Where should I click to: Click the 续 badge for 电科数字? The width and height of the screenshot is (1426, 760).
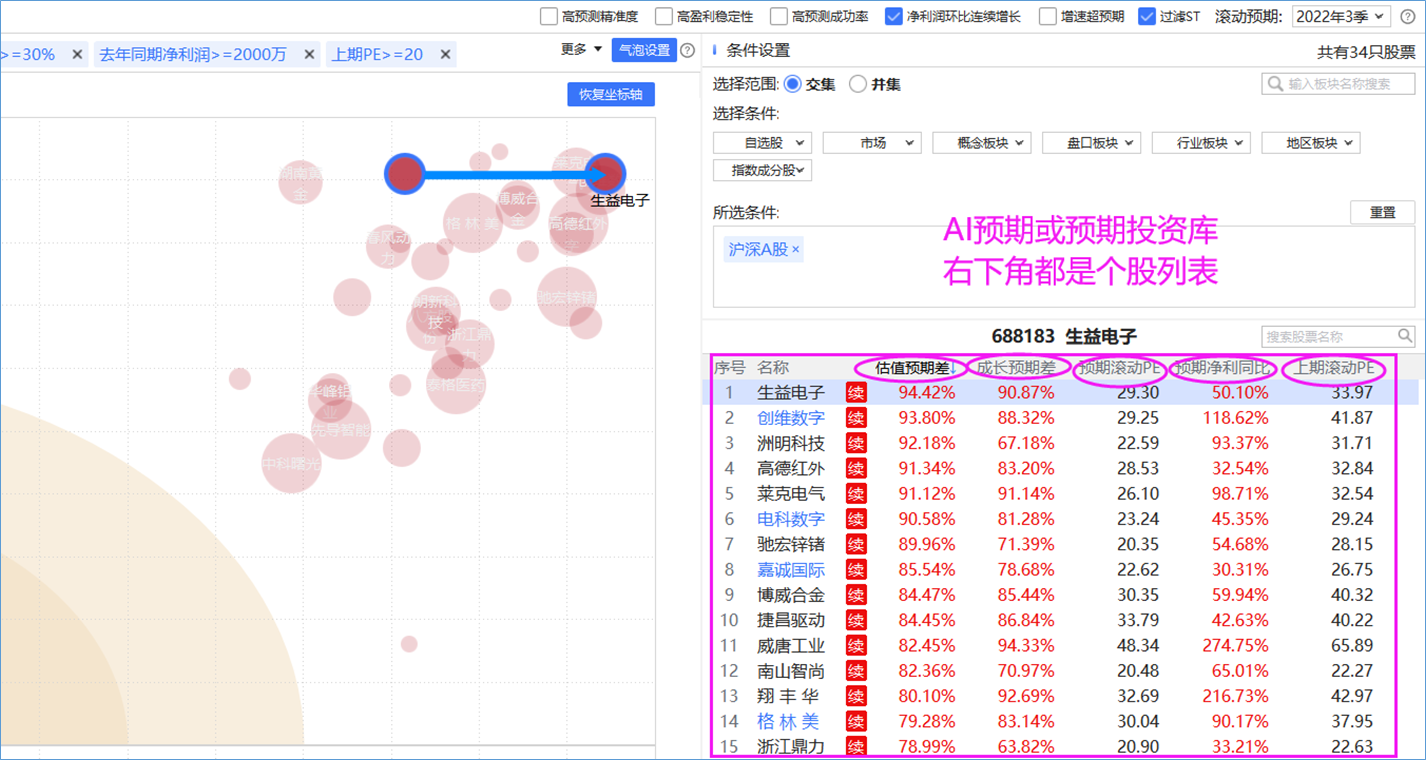tap(856, 519)
